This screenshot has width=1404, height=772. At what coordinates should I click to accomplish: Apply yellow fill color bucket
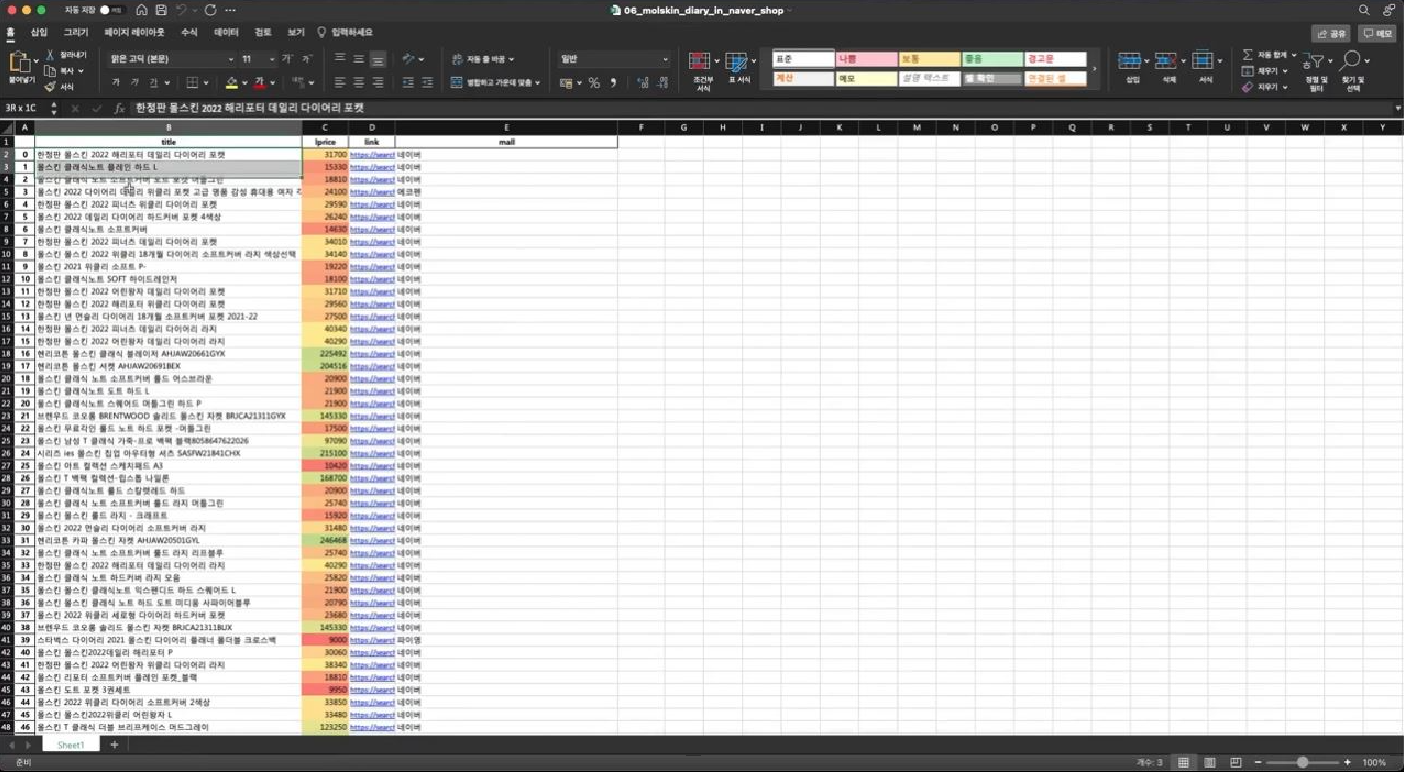(232, 83)
